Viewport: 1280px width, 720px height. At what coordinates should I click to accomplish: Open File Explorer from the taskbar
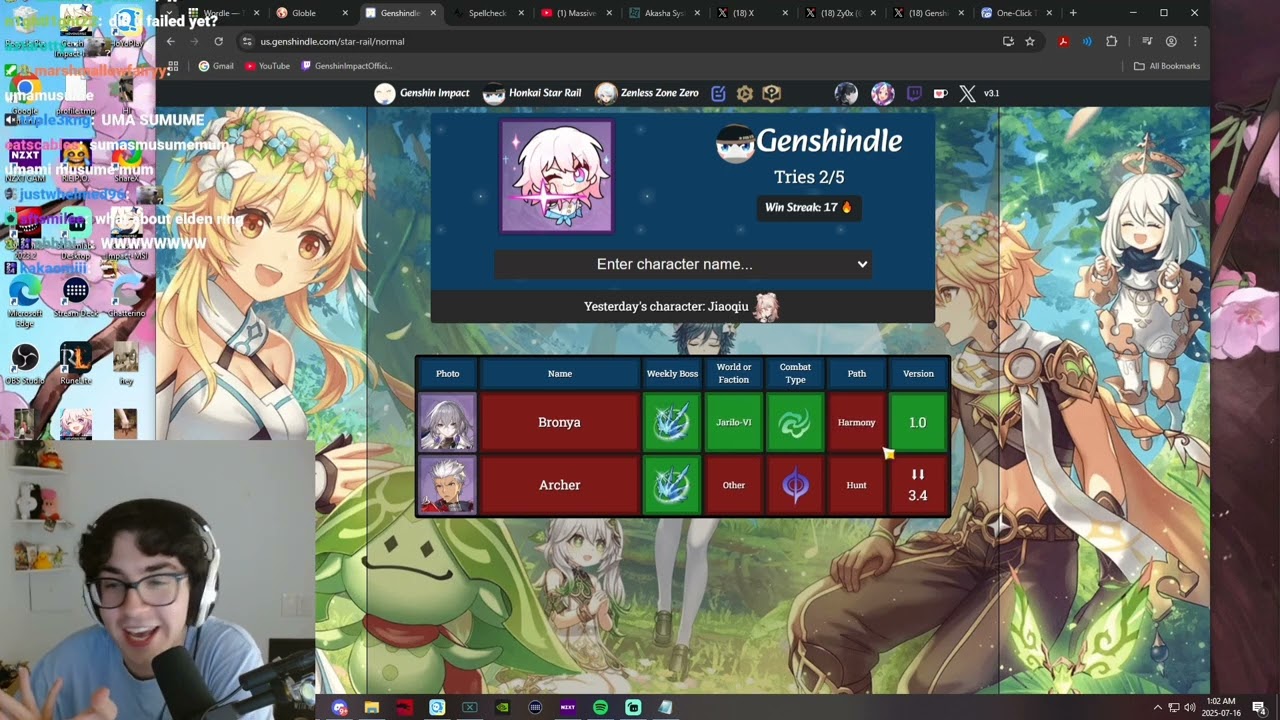coord(372,707)
